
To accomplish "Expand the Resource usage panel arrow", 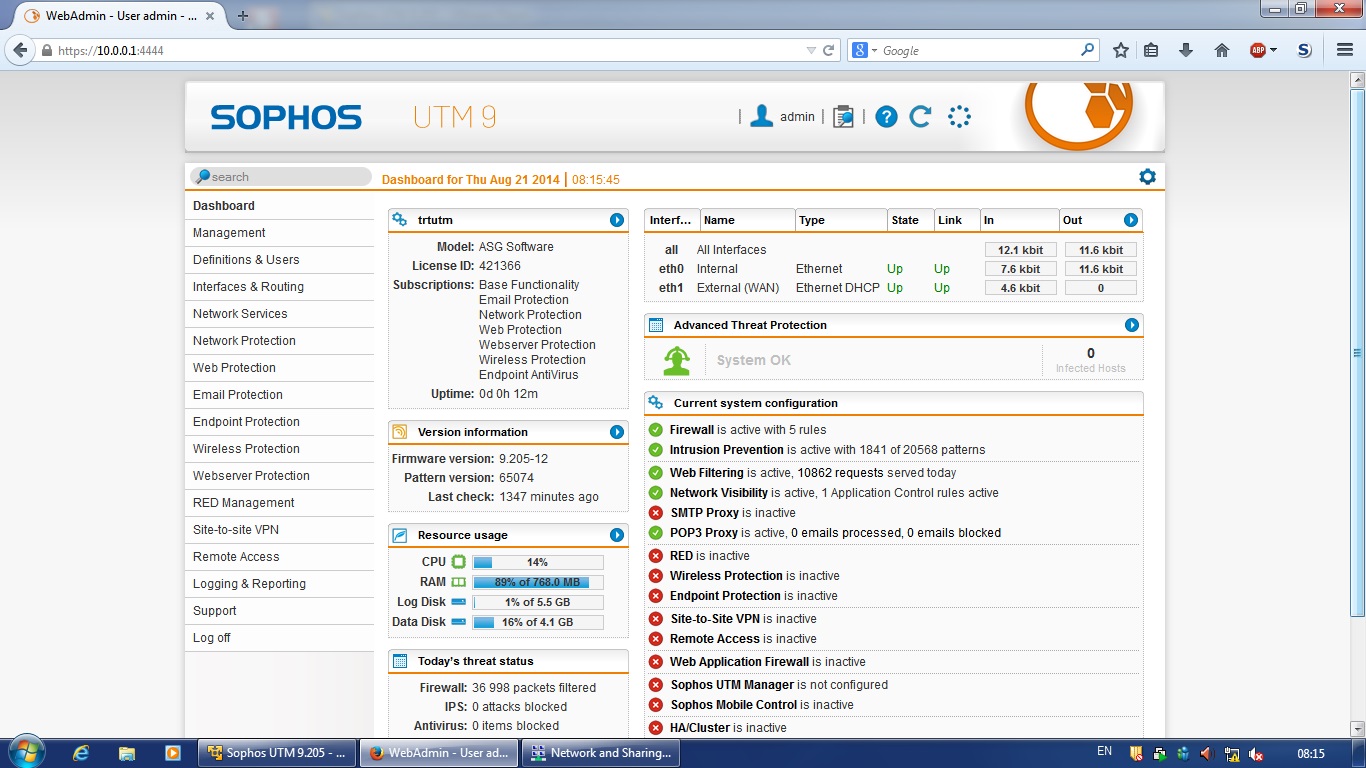I will click(617, 535).
